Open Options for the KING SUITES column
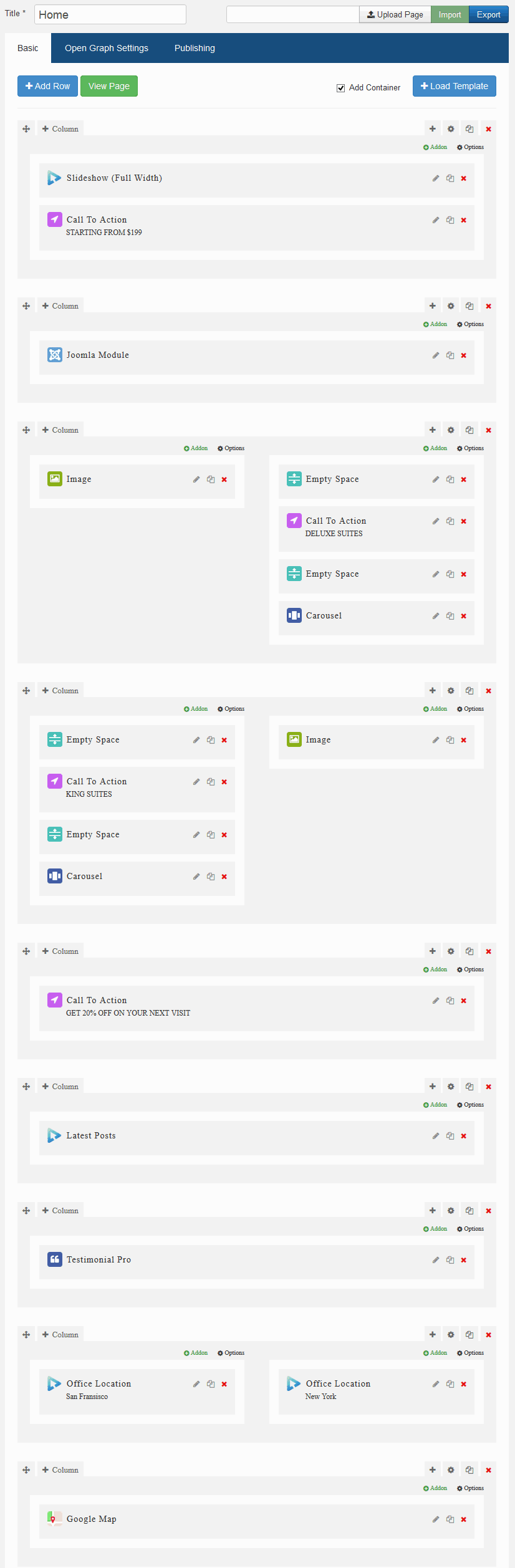The image size is (515, 1568). pyautogui.click(x=231, y=709)
